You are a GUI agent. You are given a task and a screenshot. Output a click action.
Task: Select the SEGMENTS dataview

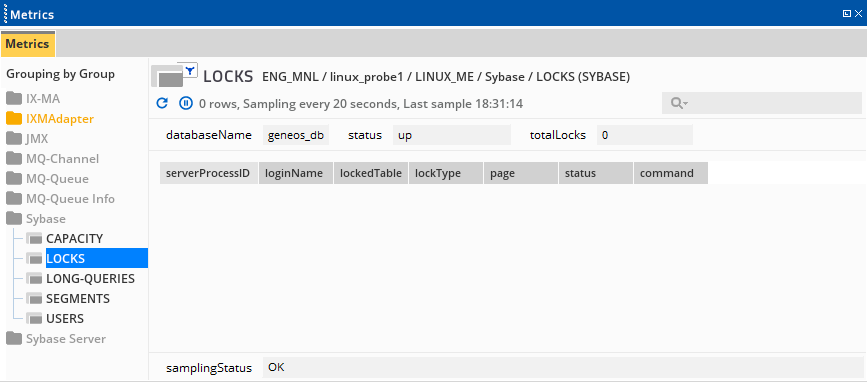click(78, 299)
